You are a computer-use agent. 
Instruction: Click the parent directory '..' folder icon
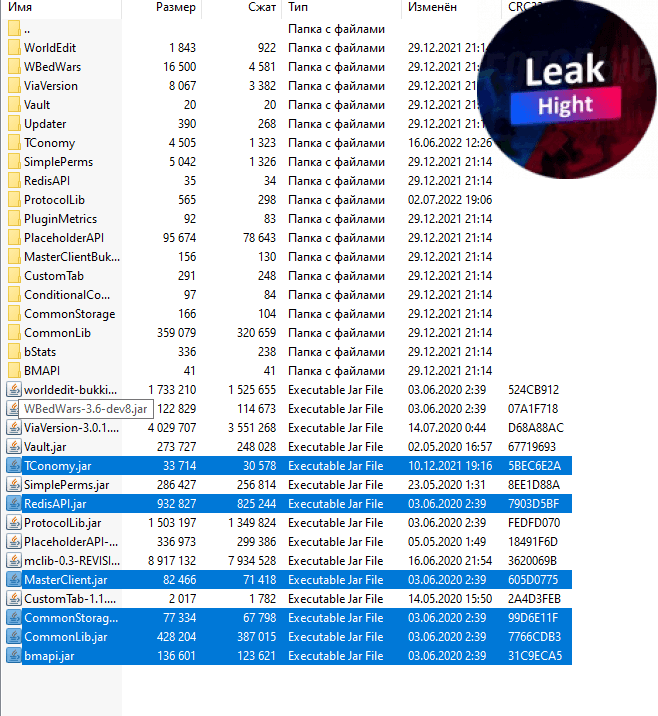click(x=15, y=29)
